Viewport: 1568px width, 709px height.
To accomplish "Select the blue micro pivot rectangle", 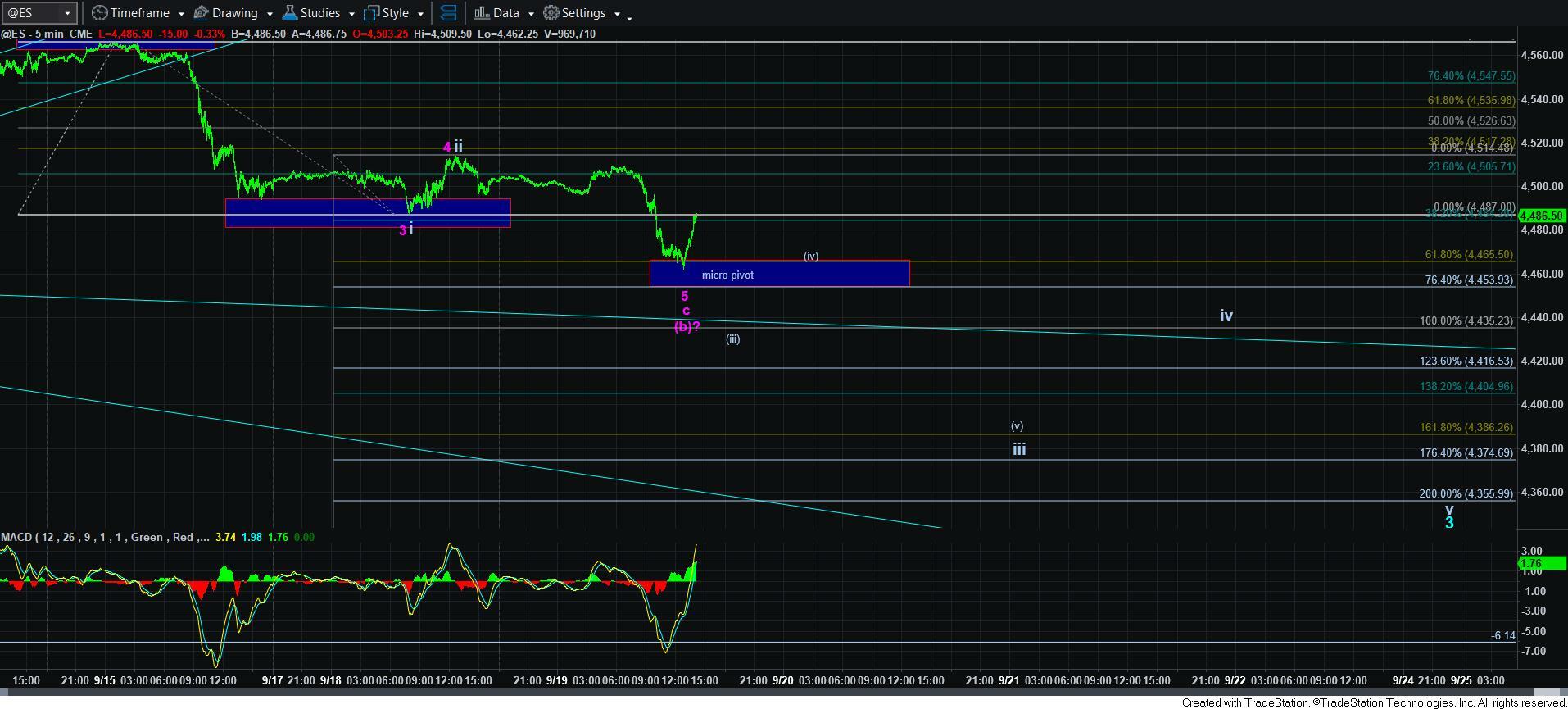I will click(779, 273).
